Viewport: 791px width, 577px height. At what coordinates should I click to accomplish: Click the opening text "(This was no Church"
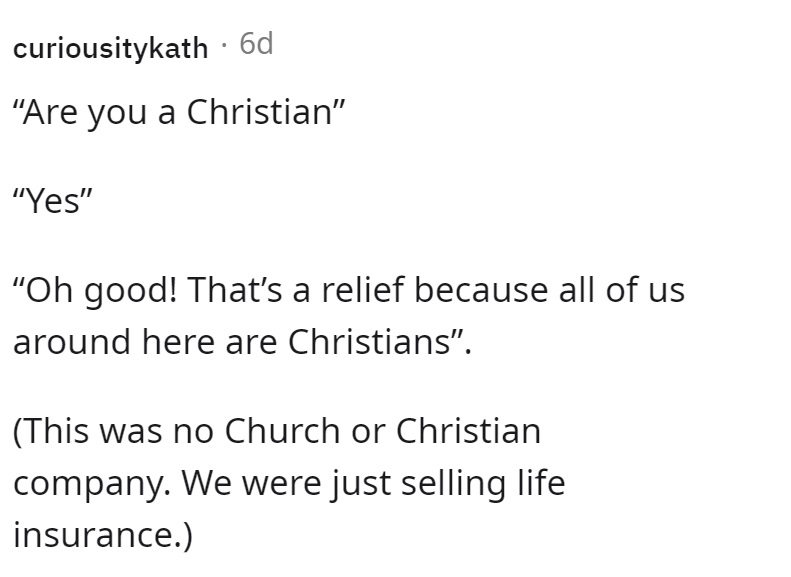tap(177, 431)
